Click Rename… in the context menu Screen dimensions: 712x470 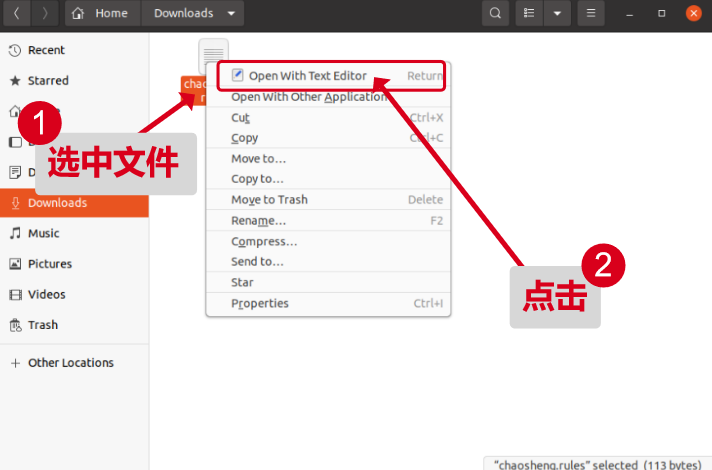pos(258,220)
